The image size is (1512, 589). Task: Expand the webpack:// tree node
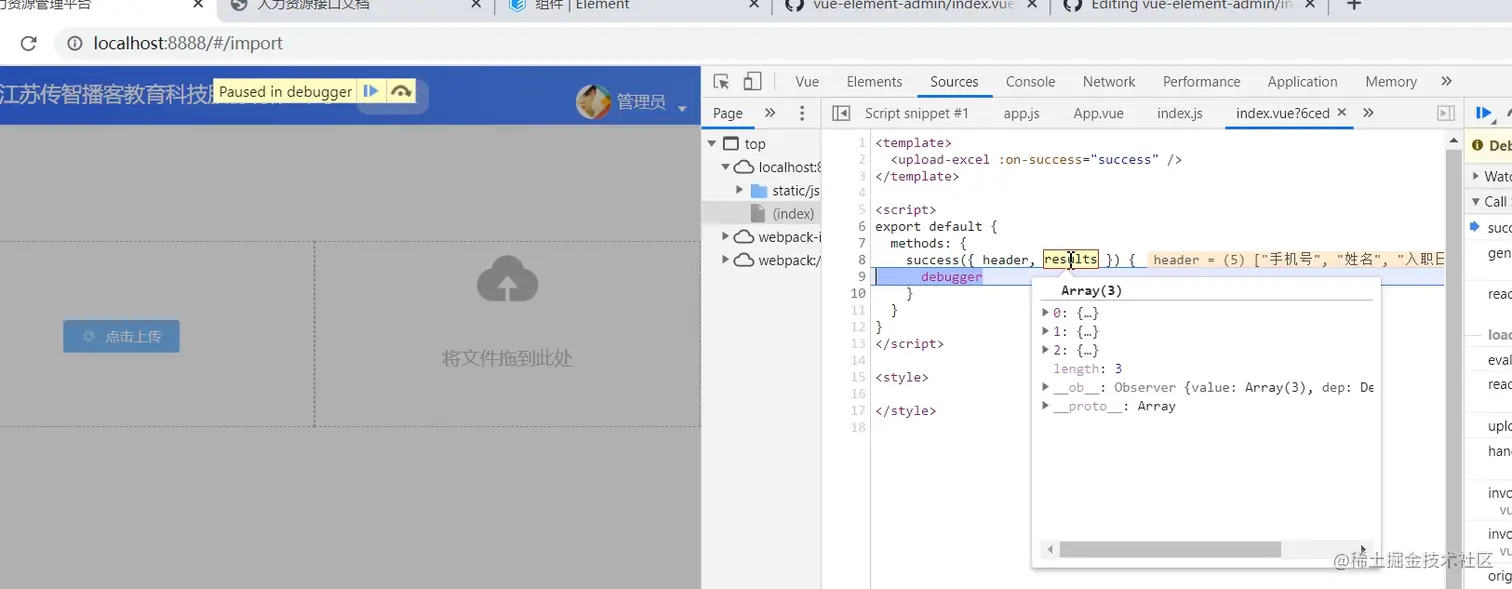tap(726, 260)
